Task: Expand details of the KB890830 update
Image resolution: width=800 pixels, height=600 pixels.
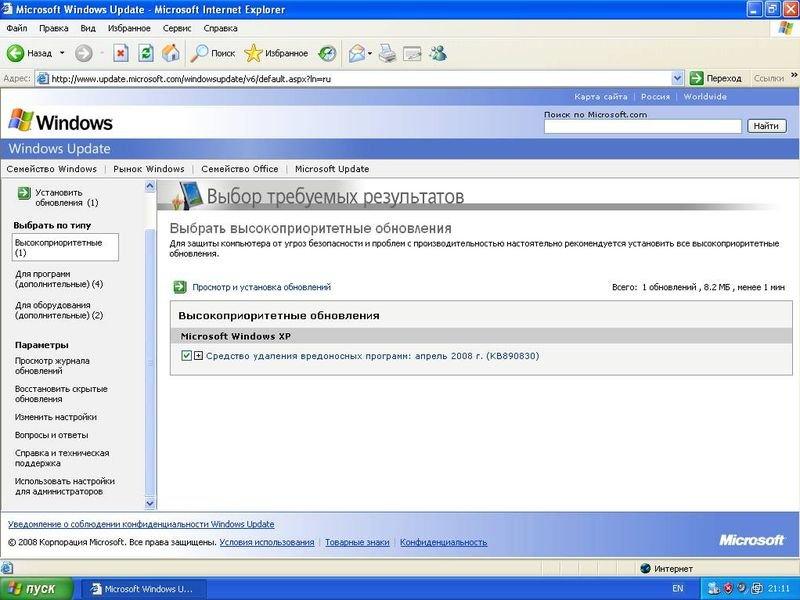Action: 198,356
